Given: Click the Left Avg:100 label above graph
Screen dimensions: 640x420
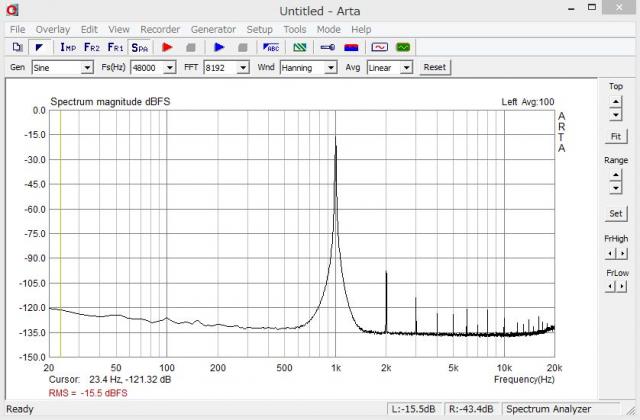Looking at the screenshot, I should (528, 102).
